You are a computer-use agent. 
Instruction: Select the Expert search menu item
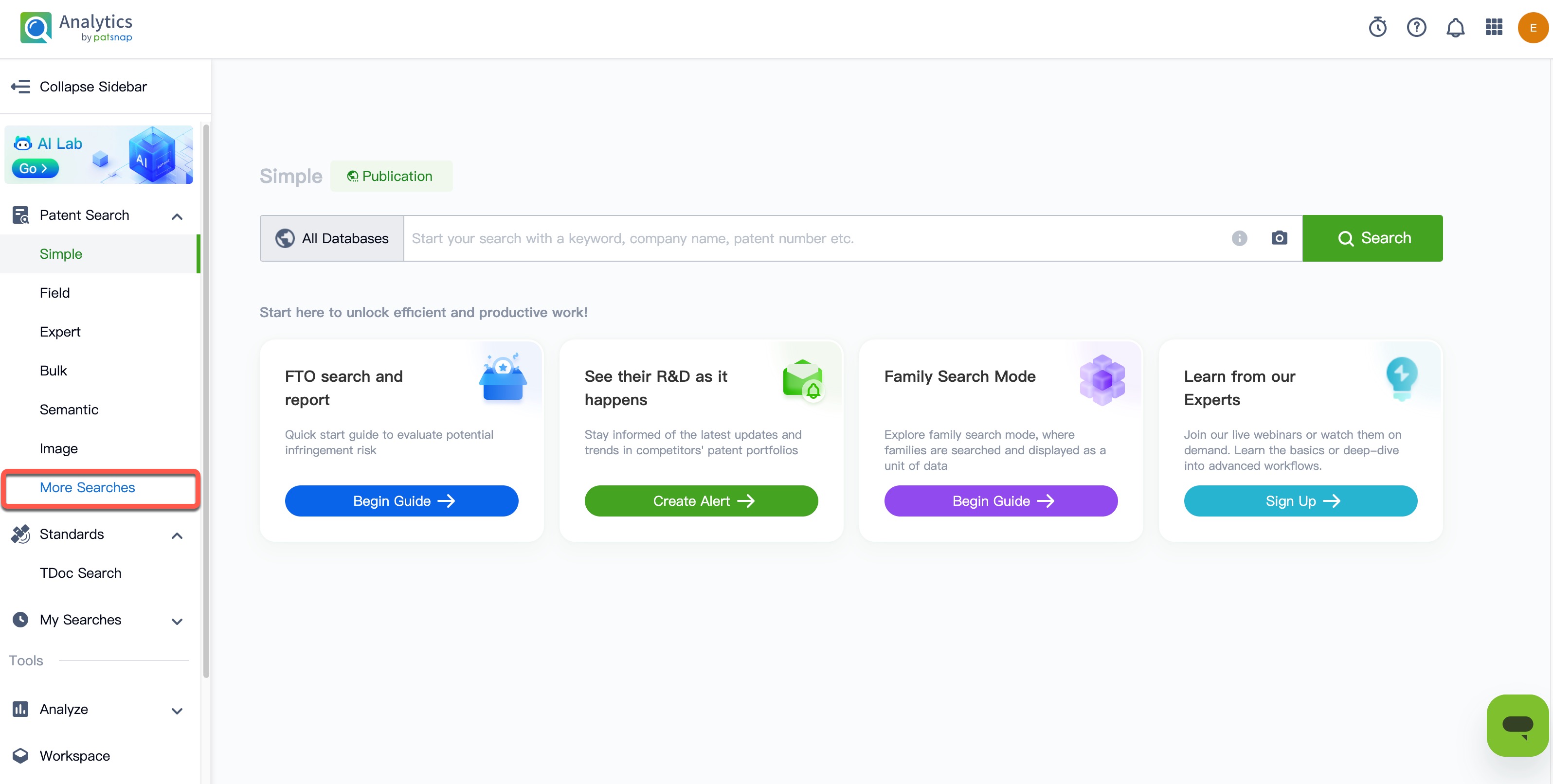coord(60,332)
